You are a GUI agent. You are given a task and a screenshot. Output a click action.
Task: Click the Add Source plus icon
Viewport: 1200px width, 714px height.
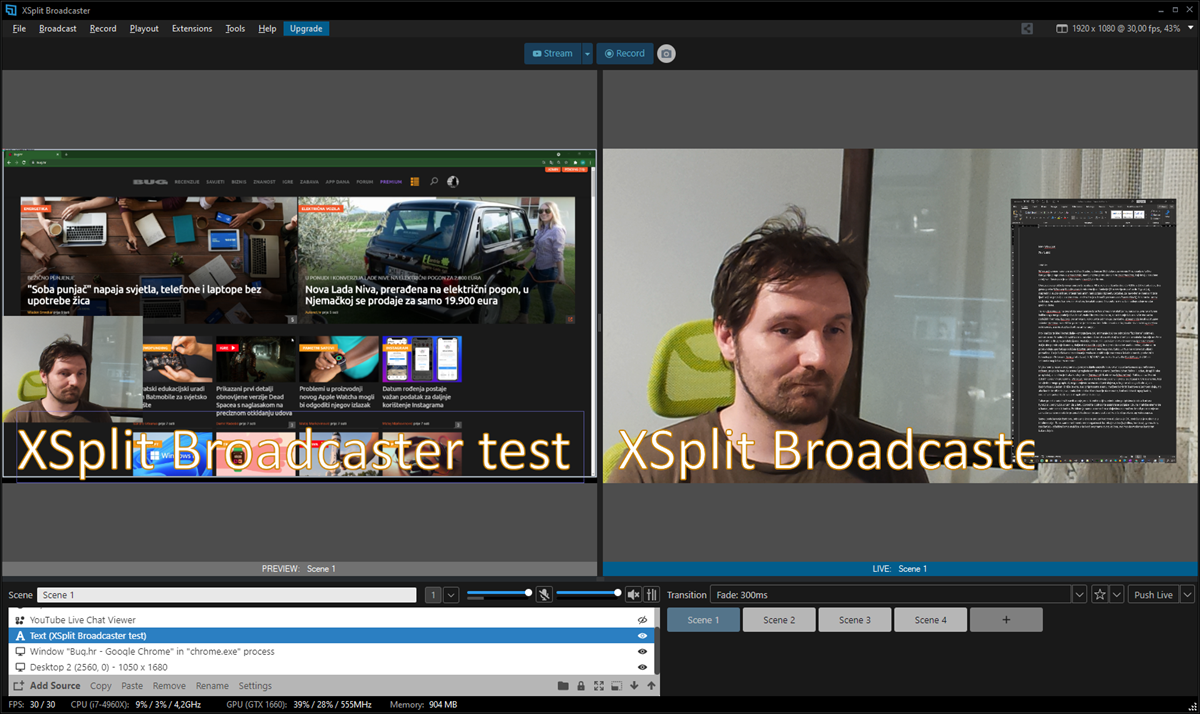pyautogui.click(x=19, y=686)
